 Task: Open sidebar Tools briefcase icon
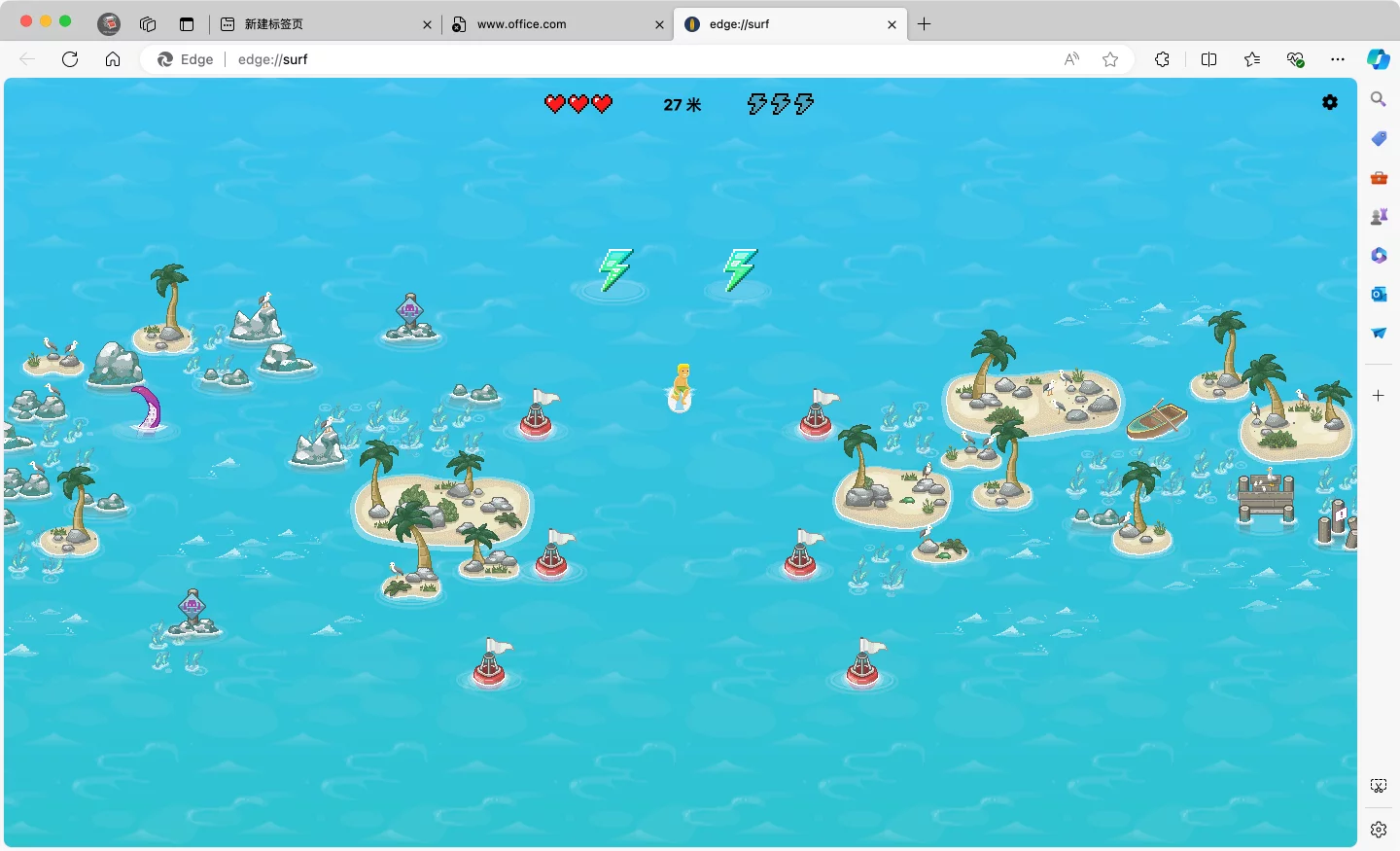(1379, 178)
